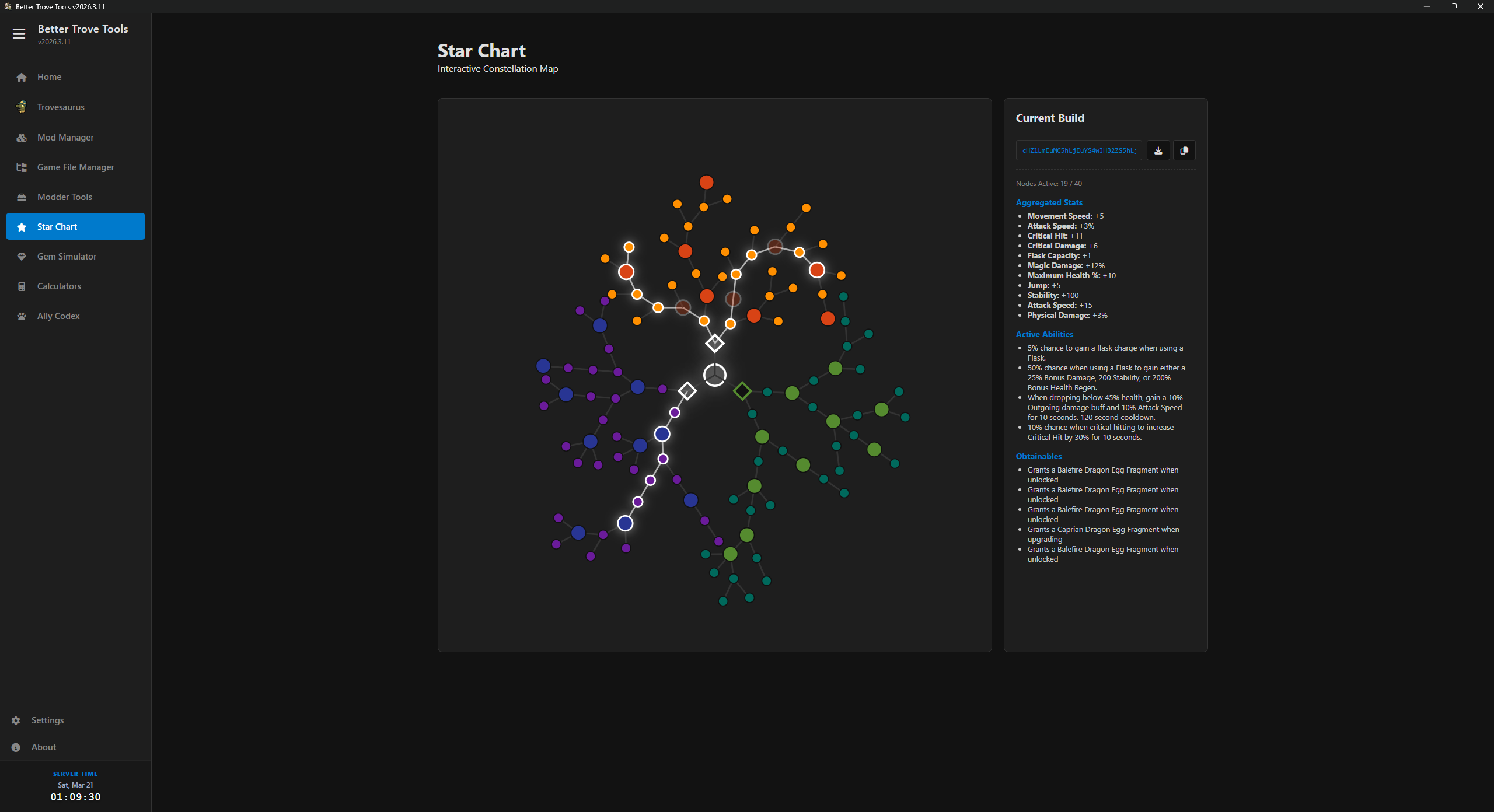This screenshot has height=812, width=1494.
Task: Select the Trovesaurus dinosaur icon
Action: point(21,107)
